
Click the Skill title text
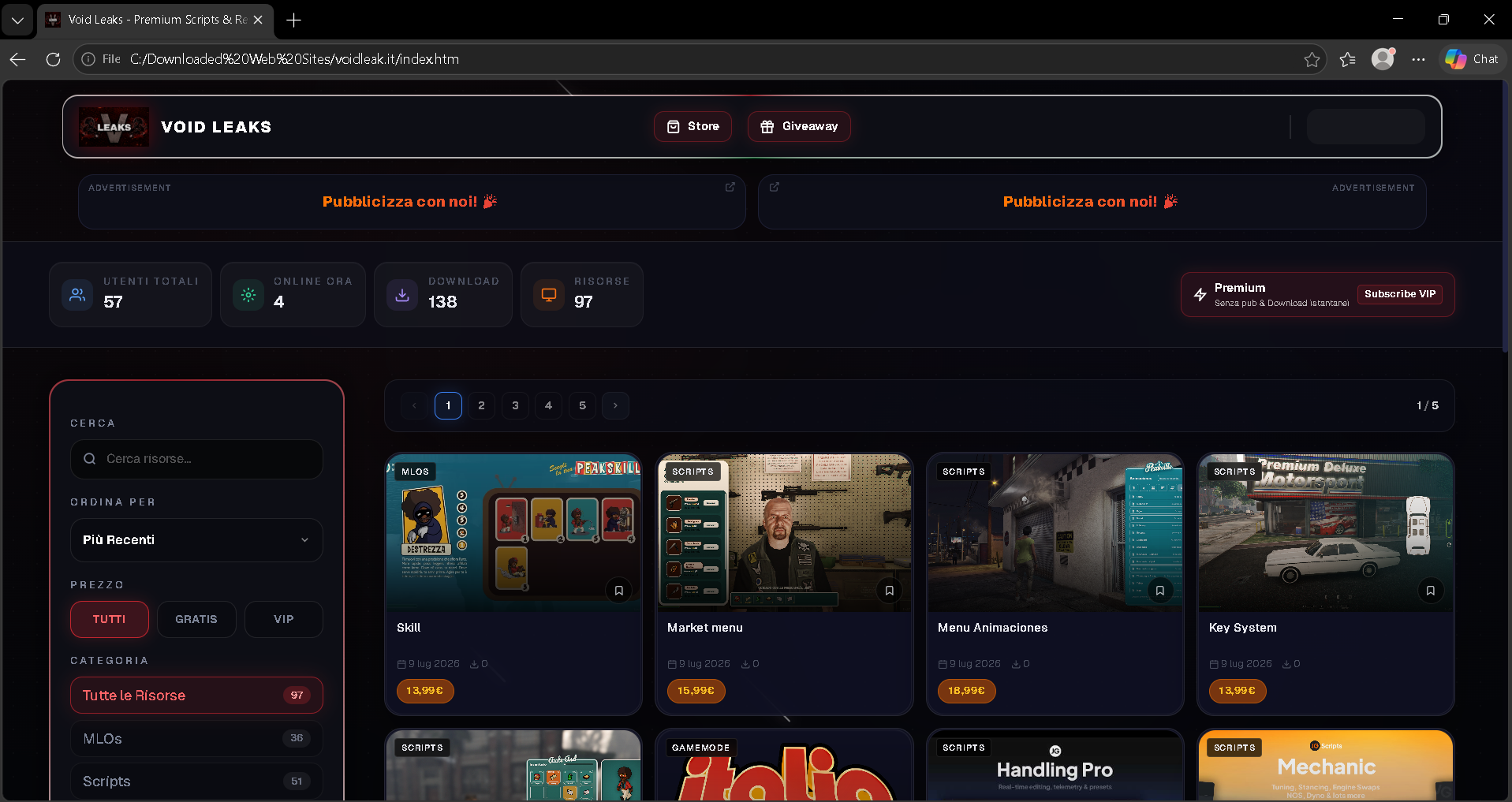(409, 628)
